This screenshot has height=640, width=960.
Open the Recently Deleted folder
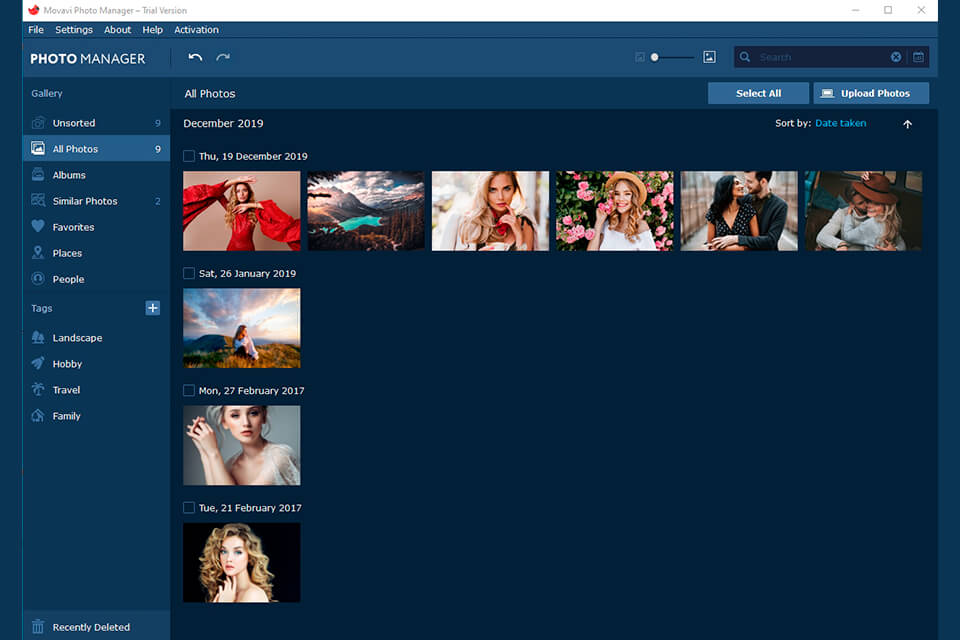pyautogui.click(x=75, y=626)
